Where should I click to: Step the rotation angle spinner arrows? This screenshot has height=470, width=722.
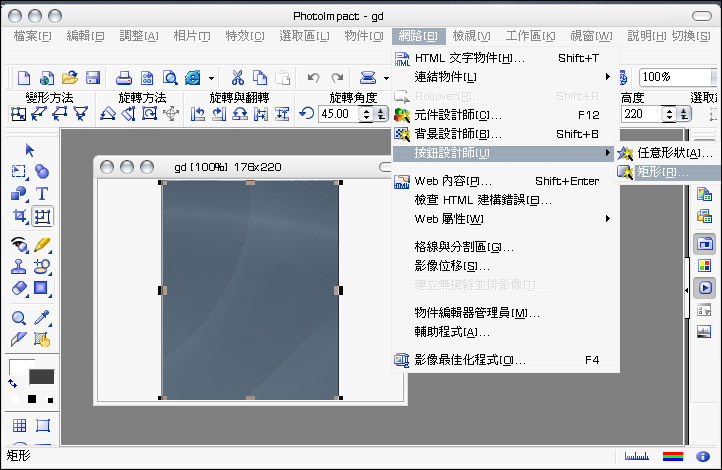coord(366,114)
